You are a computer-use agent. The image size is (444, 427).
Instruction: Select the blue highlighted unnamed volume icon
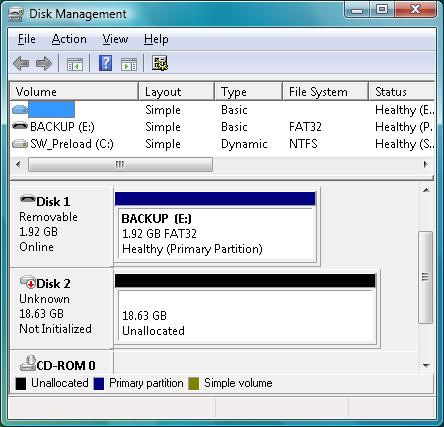[x=20, y=109]
